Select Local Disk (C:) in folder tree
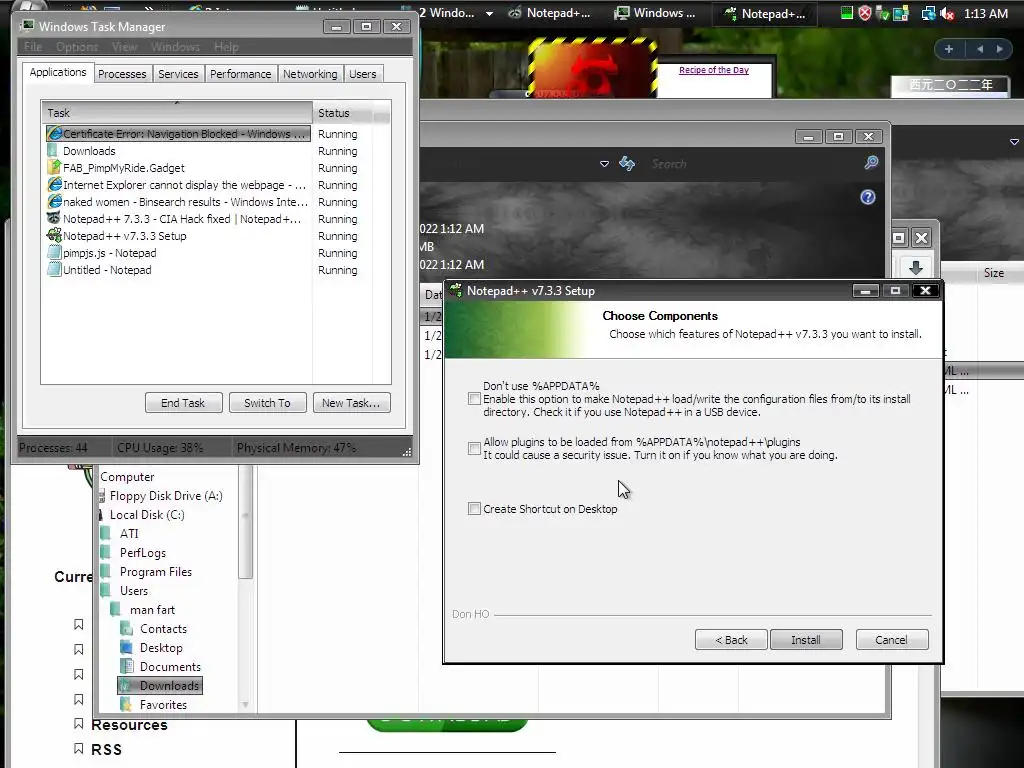This screenshot has height=768, width=1024. click(147, 515)
